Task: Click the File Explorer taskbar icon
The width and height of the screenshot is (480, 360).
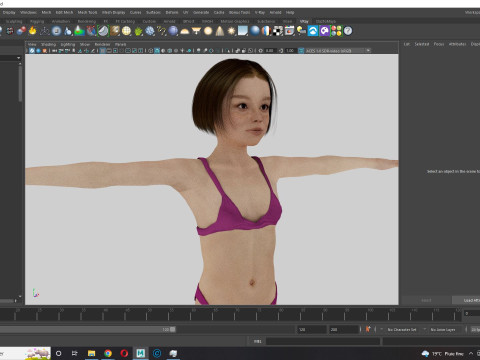Action: point(91,353)
